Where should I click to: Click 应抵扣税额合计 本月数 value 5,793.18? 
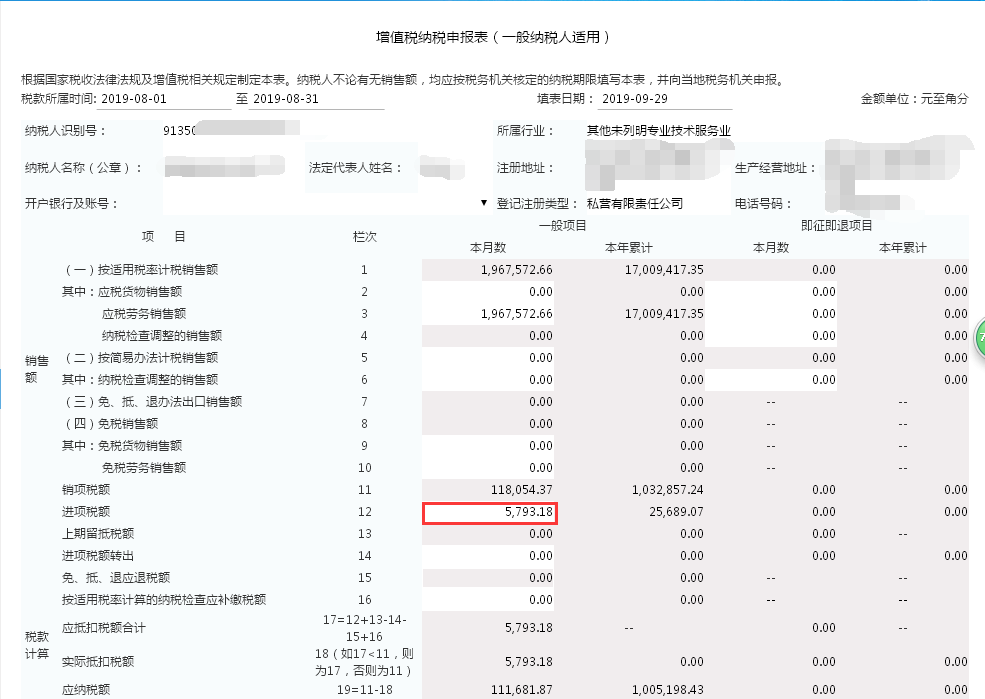[528, 627]
